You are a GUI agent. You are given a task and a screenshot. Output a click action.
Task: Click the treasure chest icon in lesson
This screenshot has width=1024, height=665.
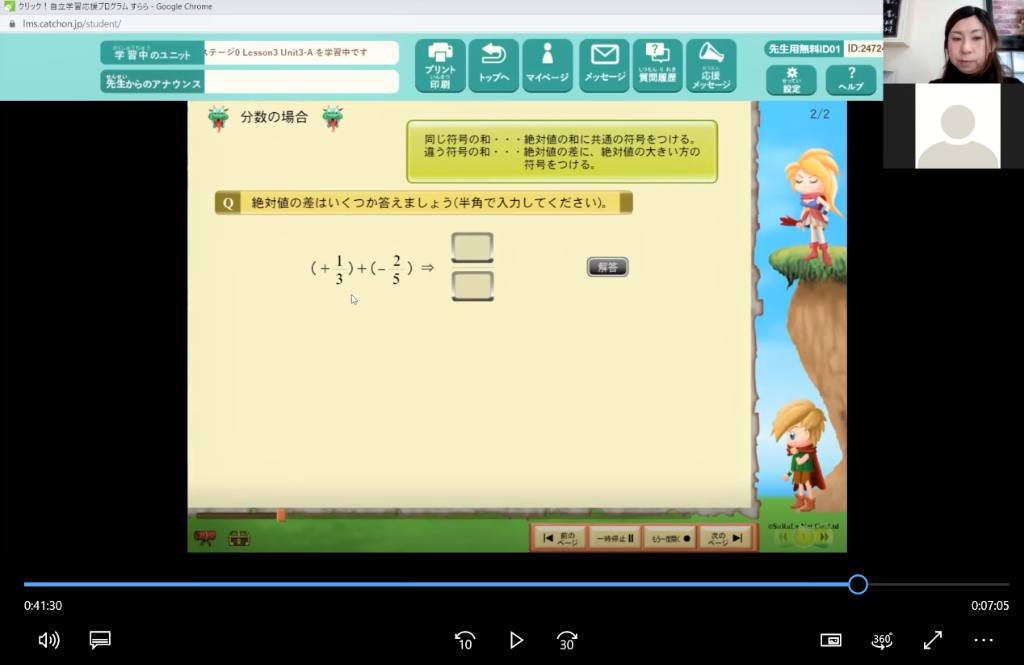tap(239, 538)
